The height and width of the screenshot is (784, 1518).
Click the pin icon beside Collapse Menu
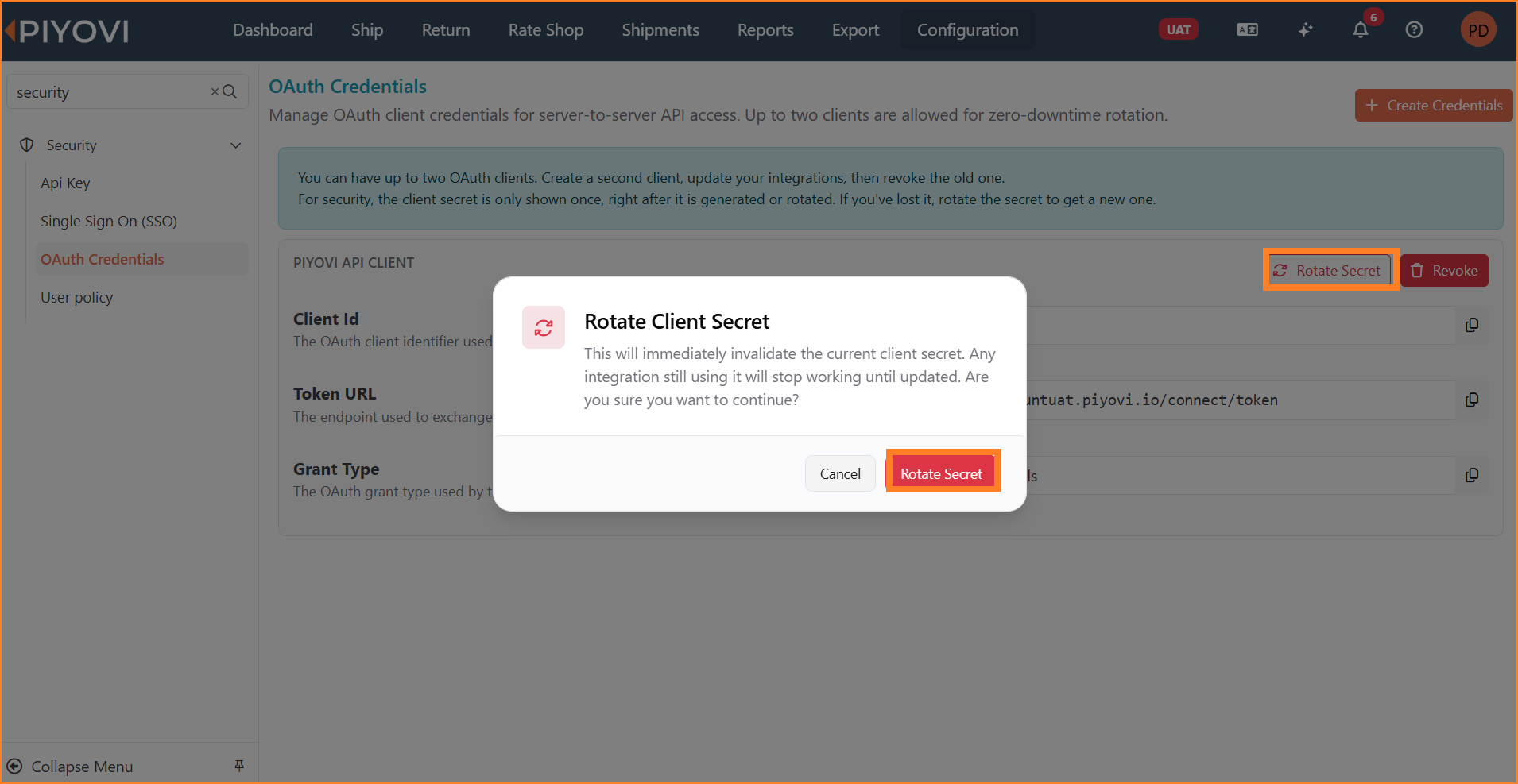239,766
